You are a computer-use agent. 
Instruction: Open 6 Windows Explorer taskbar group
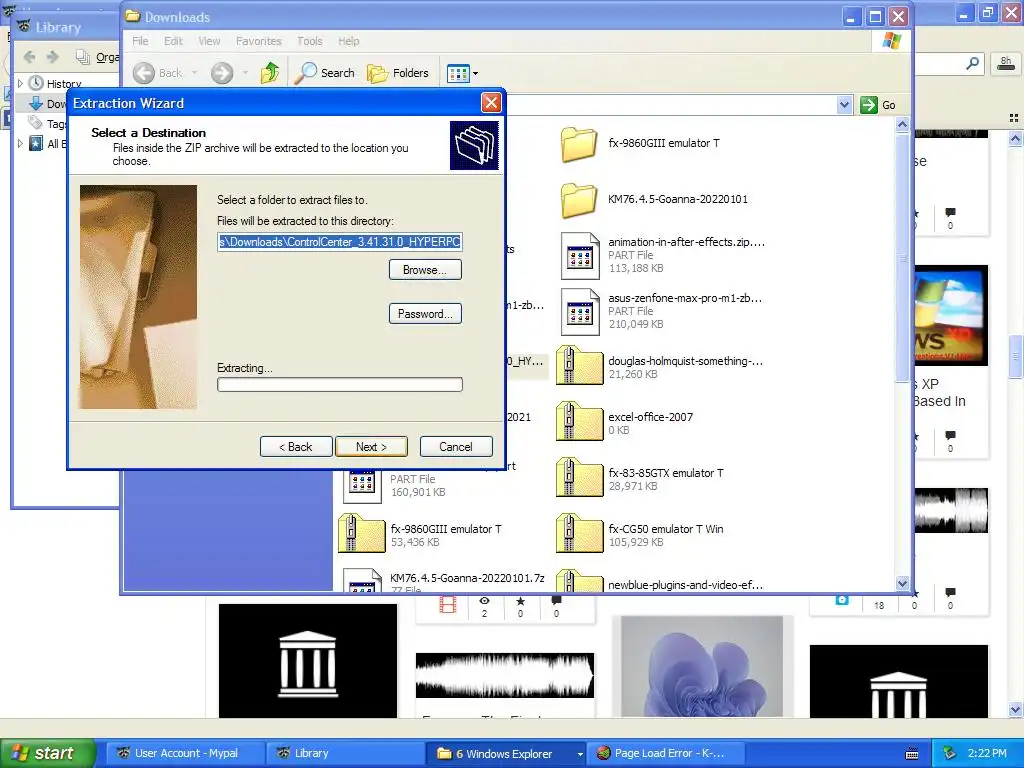[x=506, y=753]
